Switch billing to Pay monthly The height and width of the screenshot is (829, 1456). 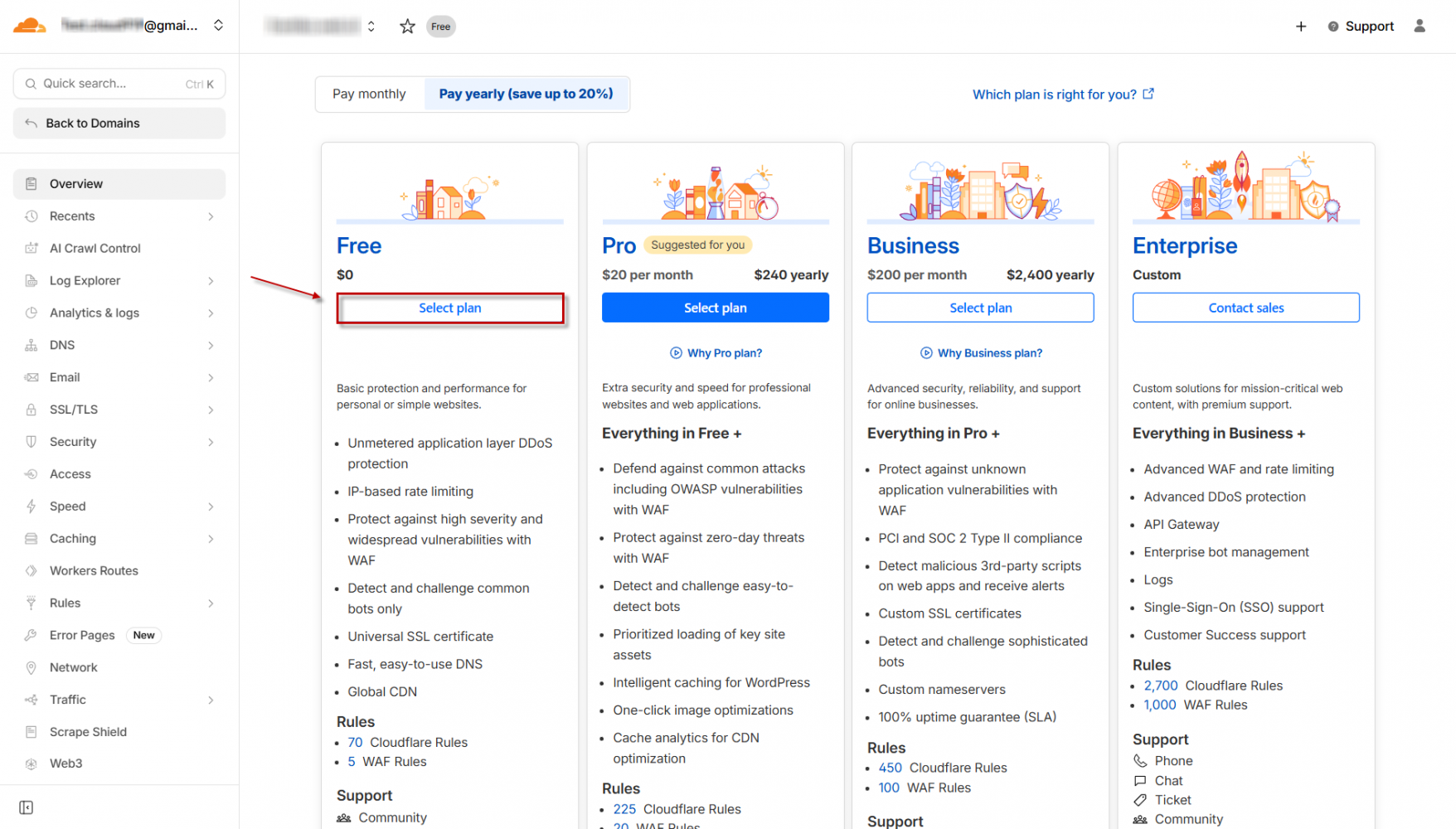(x=369, y=94)
